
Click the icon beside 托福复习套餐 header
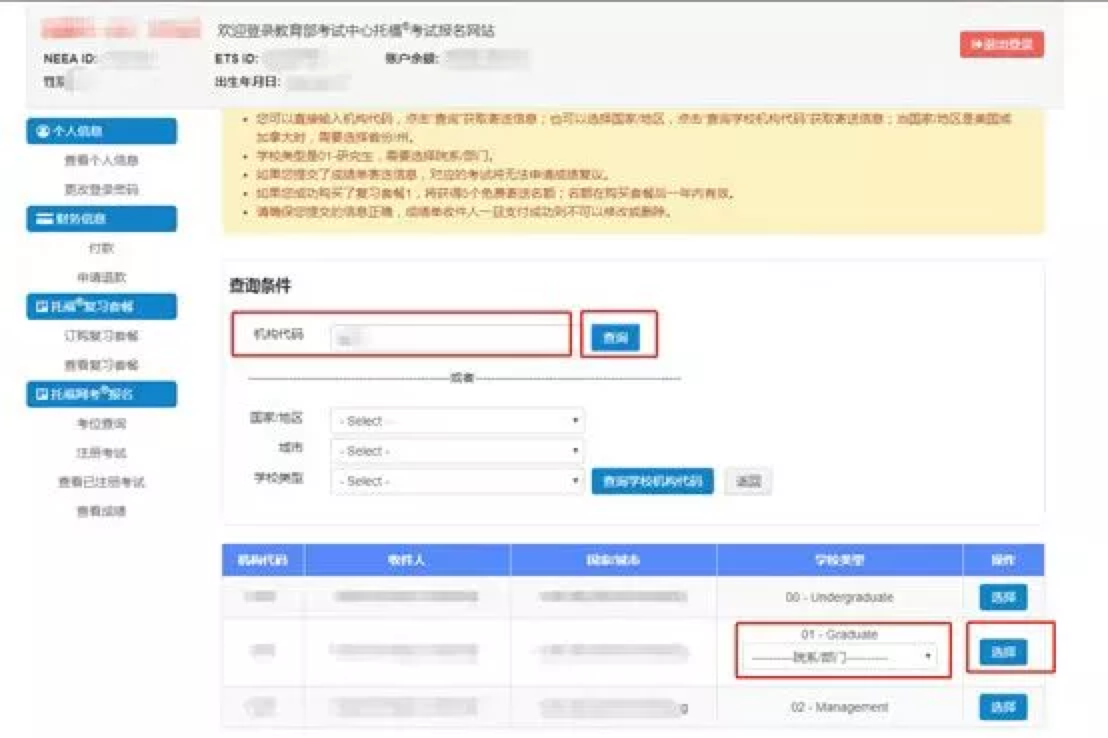[42, 306]
